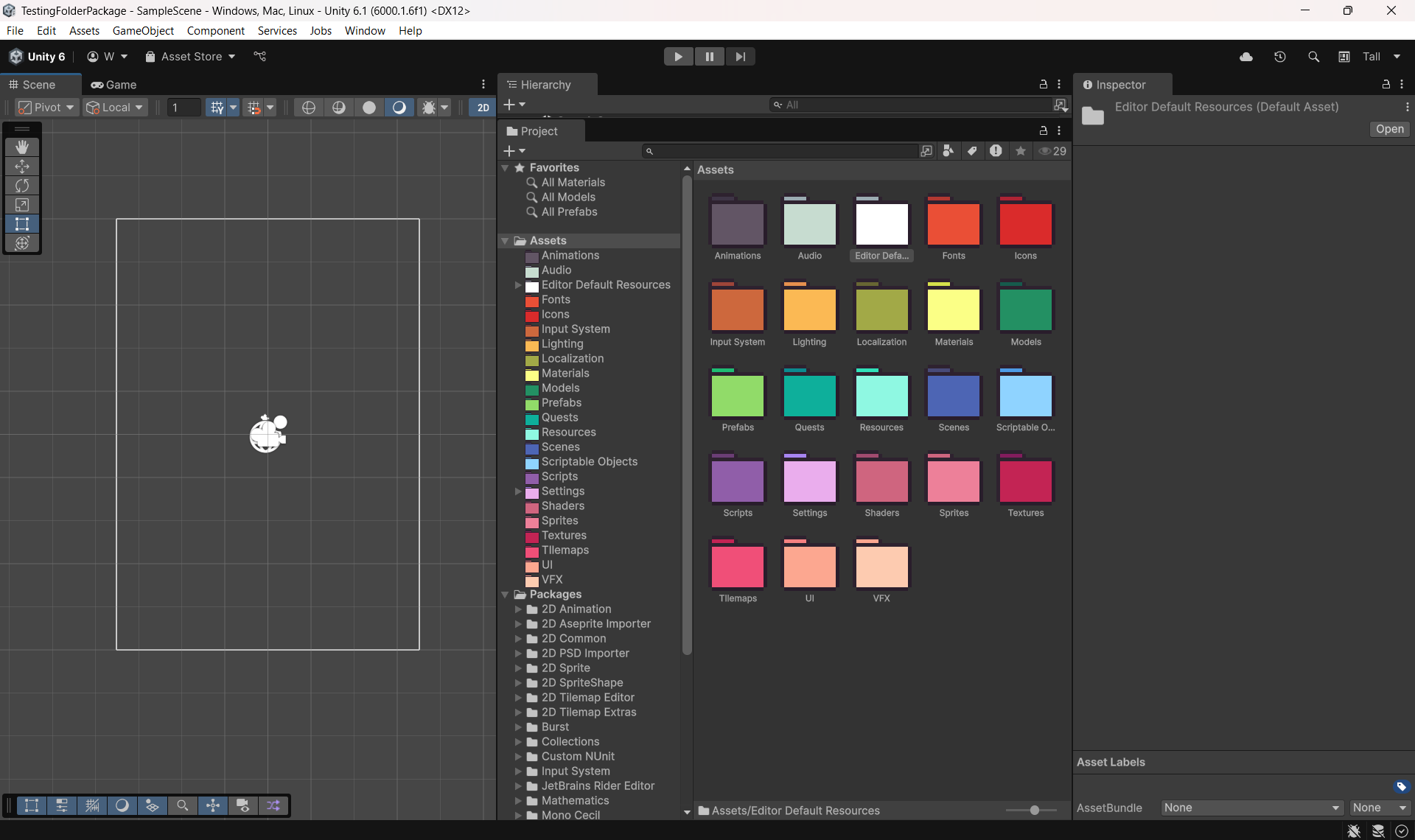Viewport: 1415px width, 840px height.
Task: Collapse the Packages tree section
Action: pyautogui.click(x=505, y=595)
